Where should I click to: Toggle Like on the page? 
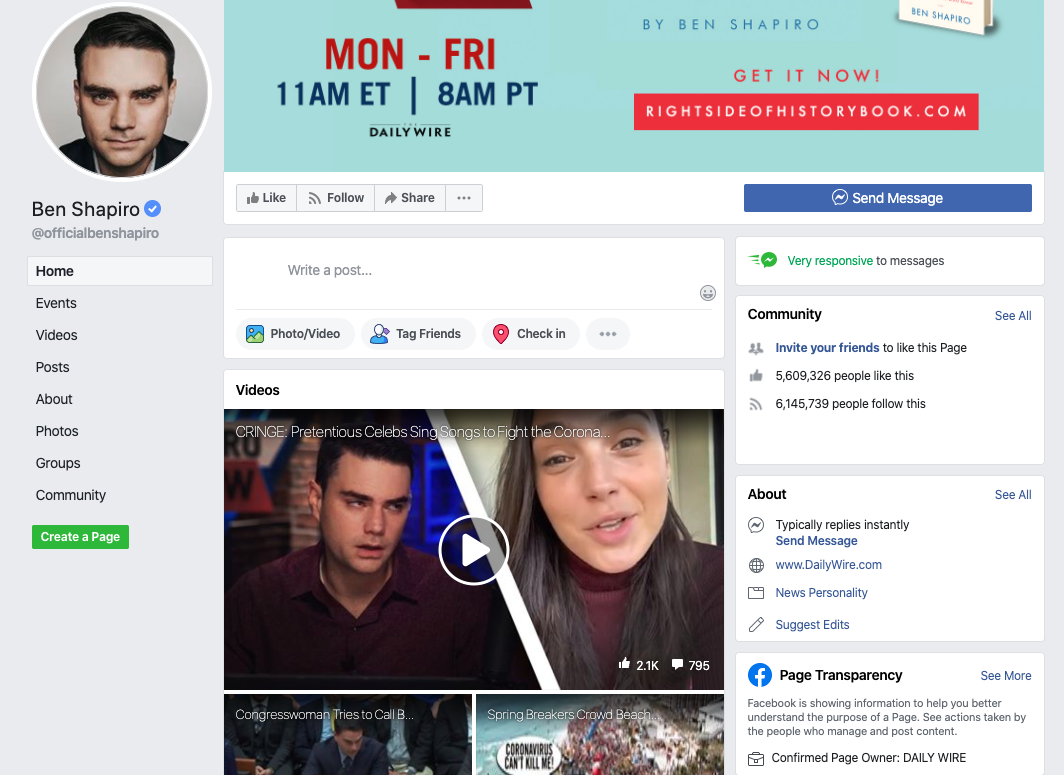tap(266, 198)
